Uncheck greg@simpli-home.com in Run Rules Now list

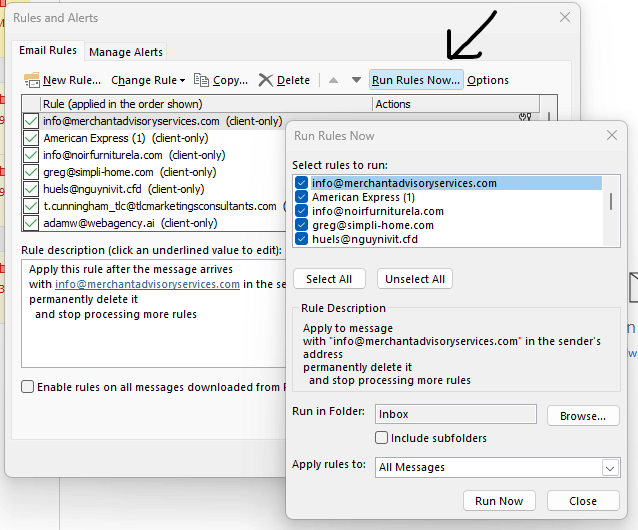pos(301,225)
